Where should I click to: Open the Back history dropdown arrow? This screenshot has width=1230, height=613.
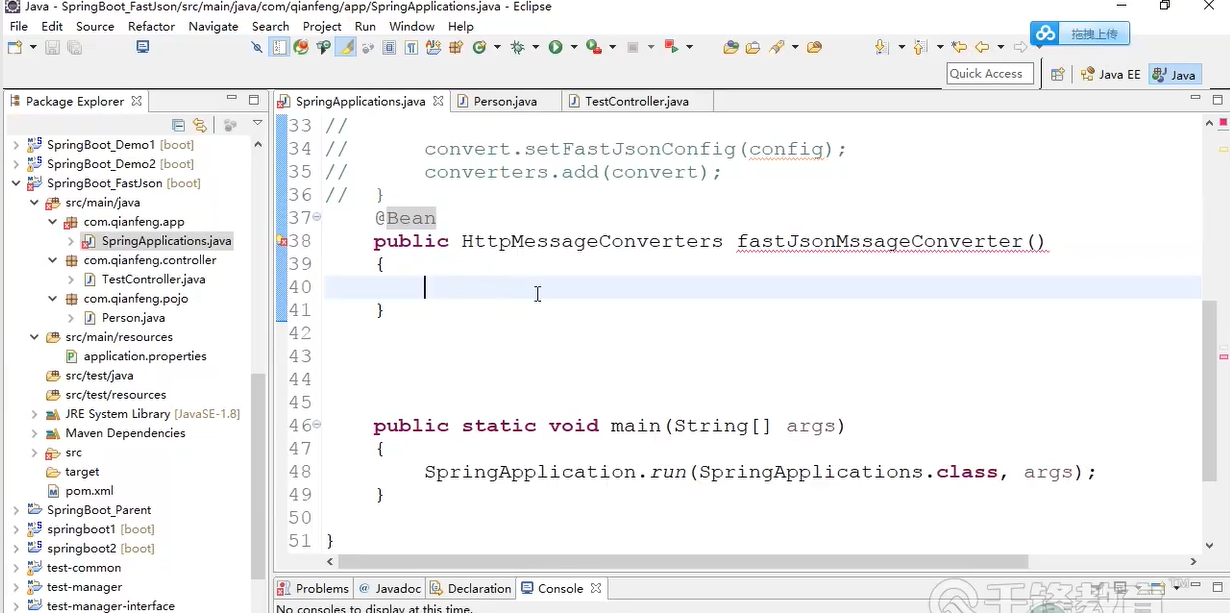(1000, 47)
